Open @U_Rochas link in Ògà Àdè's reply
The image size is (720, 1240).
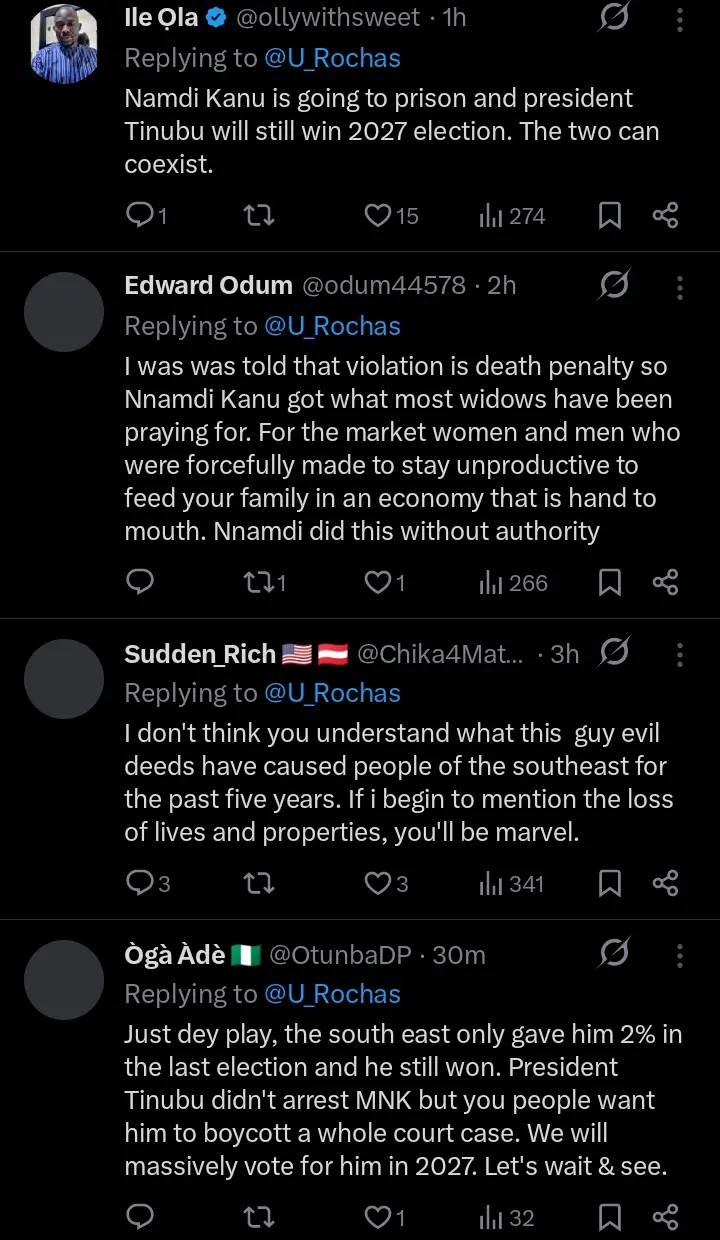[332, 994]
